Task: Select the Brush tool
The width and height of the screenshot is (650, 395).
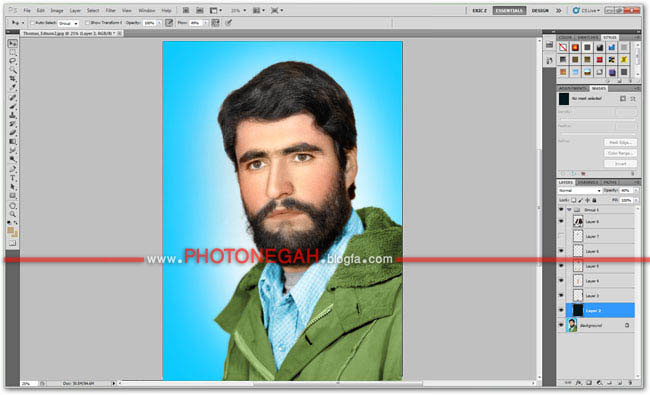Action: click(x=13, y=107)
